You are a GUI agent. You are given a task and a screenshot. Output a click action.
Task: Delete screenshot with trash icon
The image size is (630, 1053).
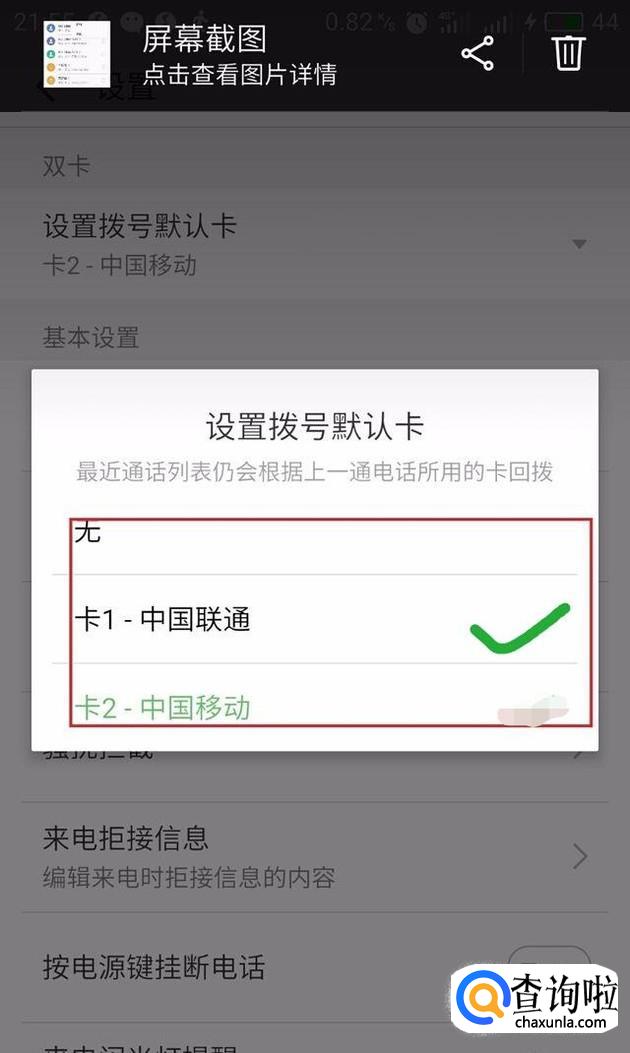click(x=569, y=52)
